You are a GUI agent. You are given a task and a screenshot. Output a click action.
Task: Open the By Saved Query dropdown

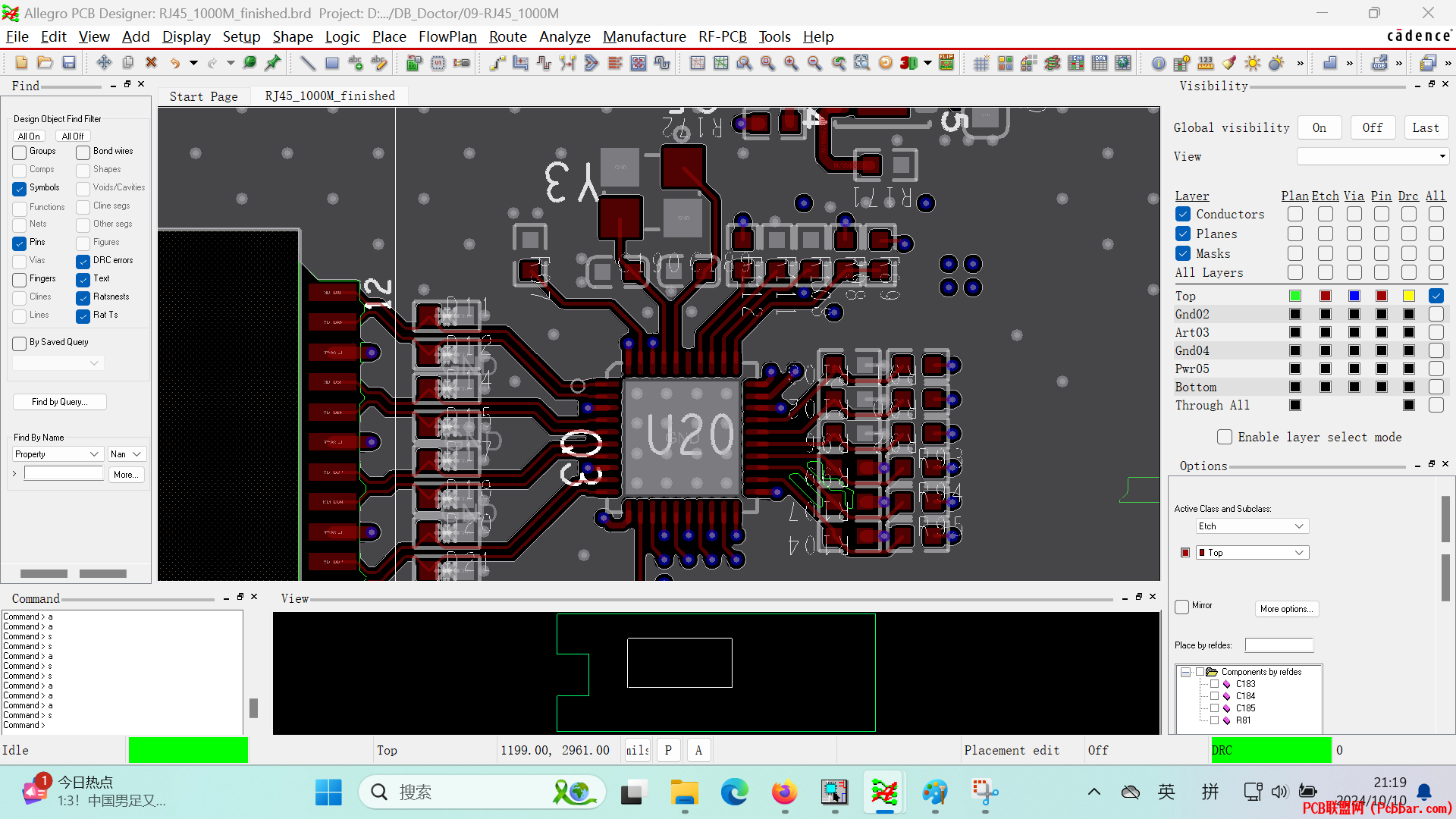pos(58,363)
